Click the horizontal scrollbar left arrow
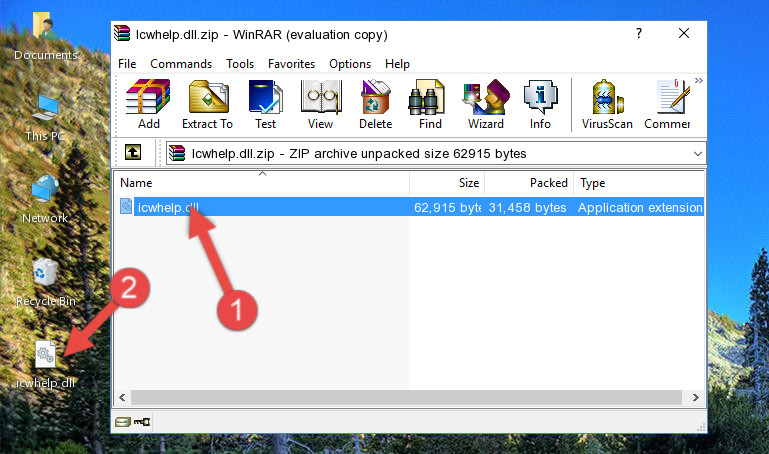The height and width of the screenshot is (454, 769). (x=123, y=397)
